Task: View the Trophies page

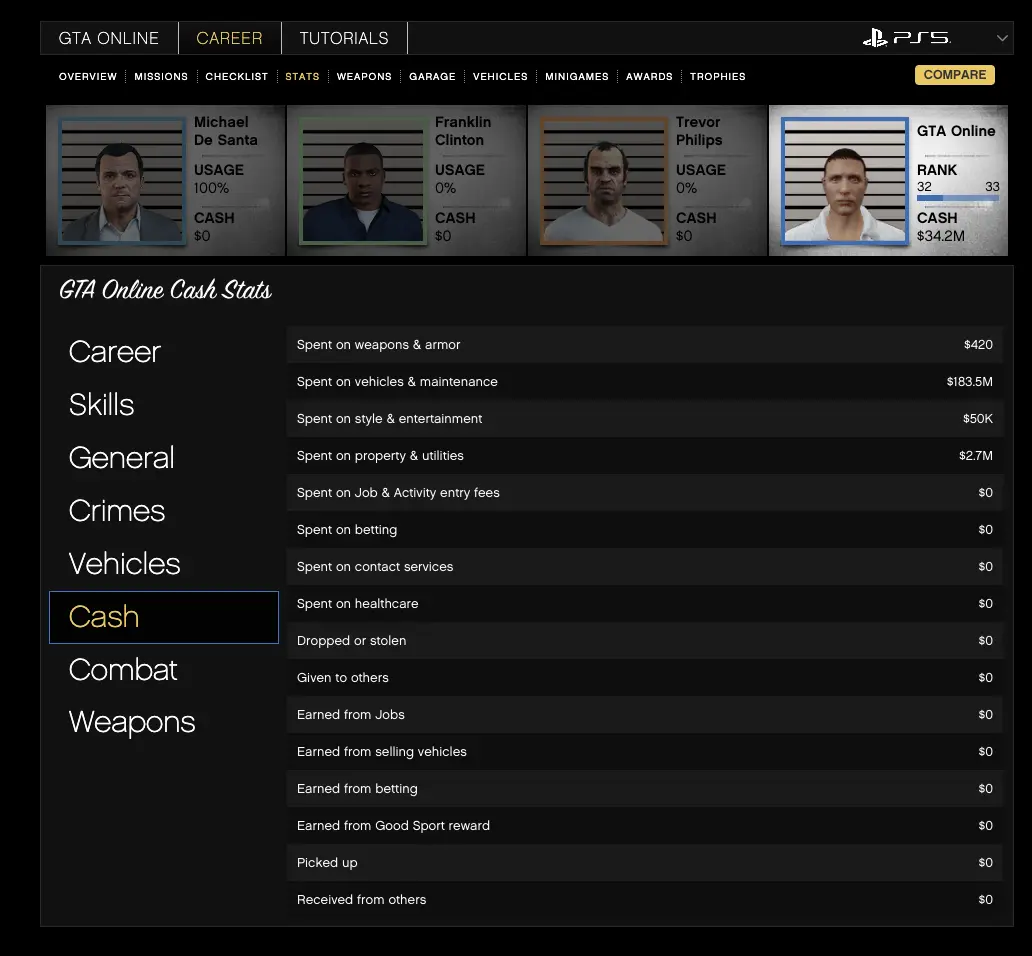Action: point(717,76)
